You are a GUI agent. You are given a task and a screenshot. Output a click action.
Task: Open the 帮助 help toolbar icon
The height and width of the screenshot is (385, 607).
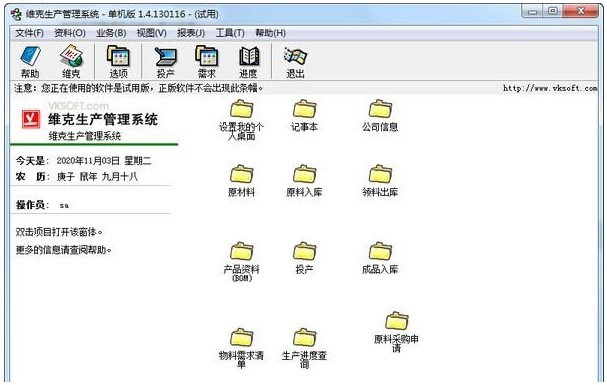coord(30,62)
